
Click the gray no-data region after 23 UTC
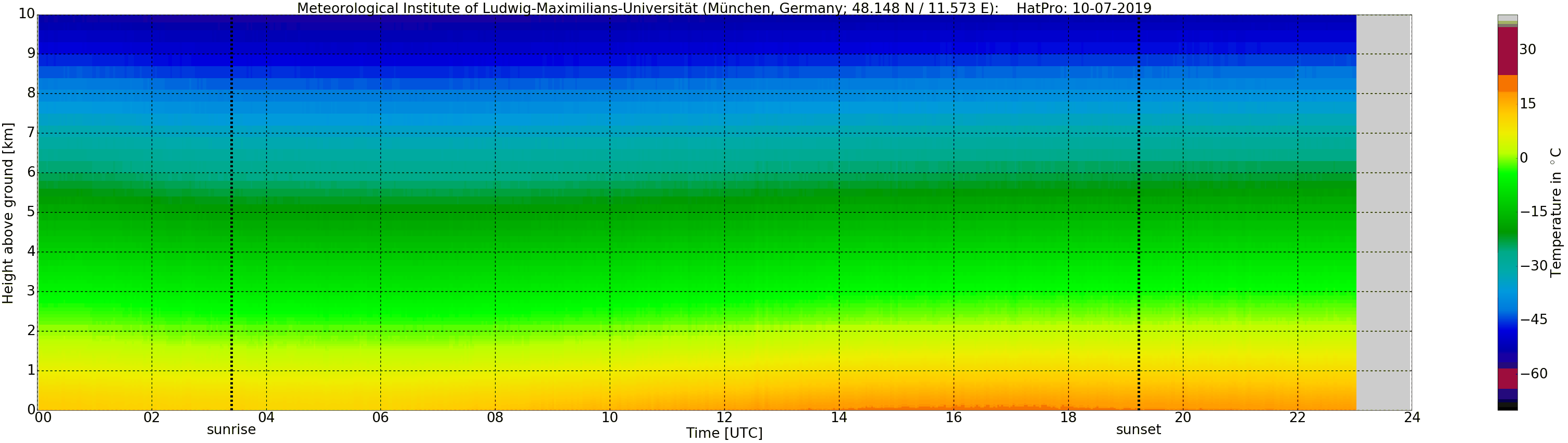(1384, 213)
